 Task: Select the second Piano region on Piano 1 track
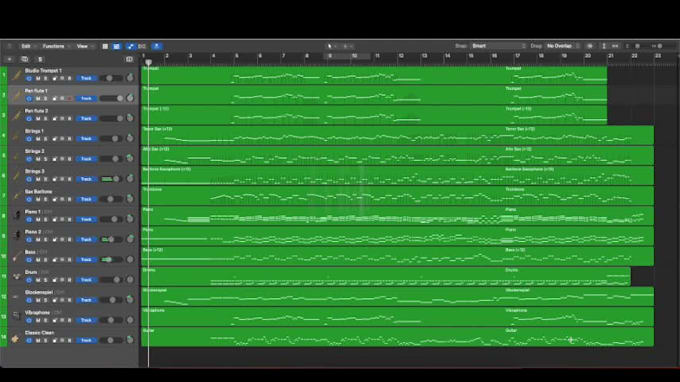pos(579,216)
